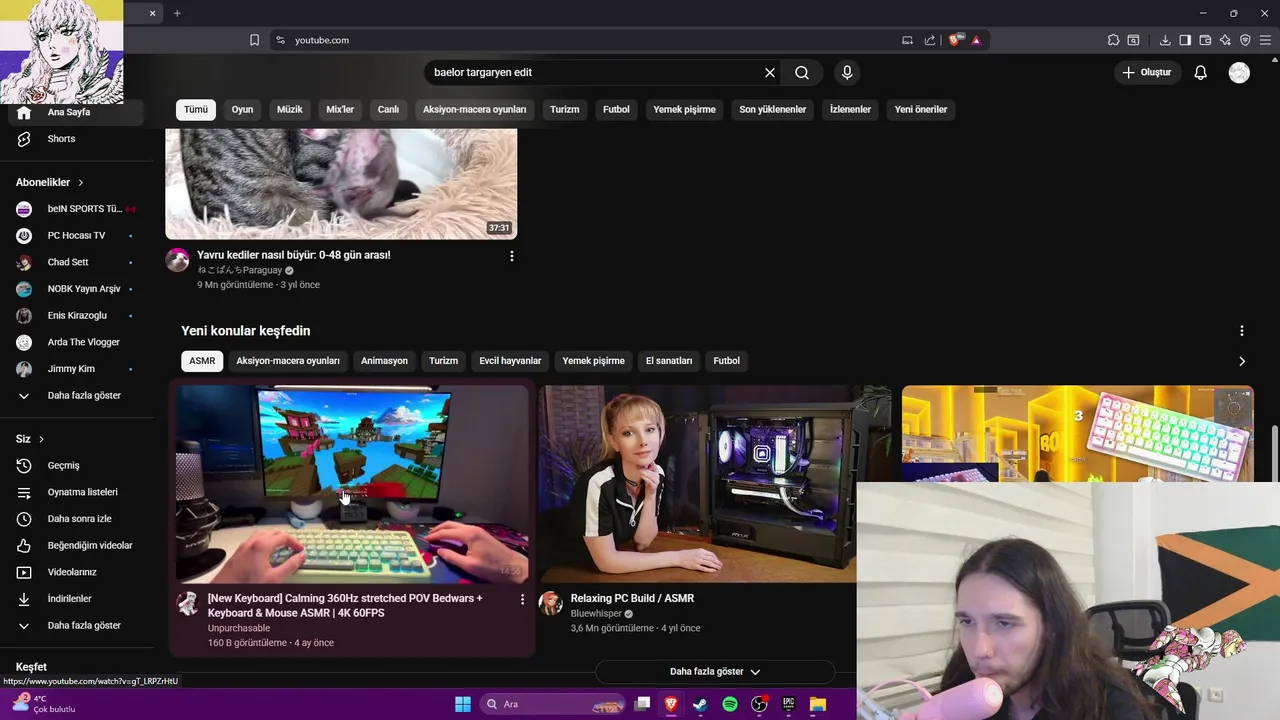Open the browser extensions puzzle icon

coord(1113,40)
